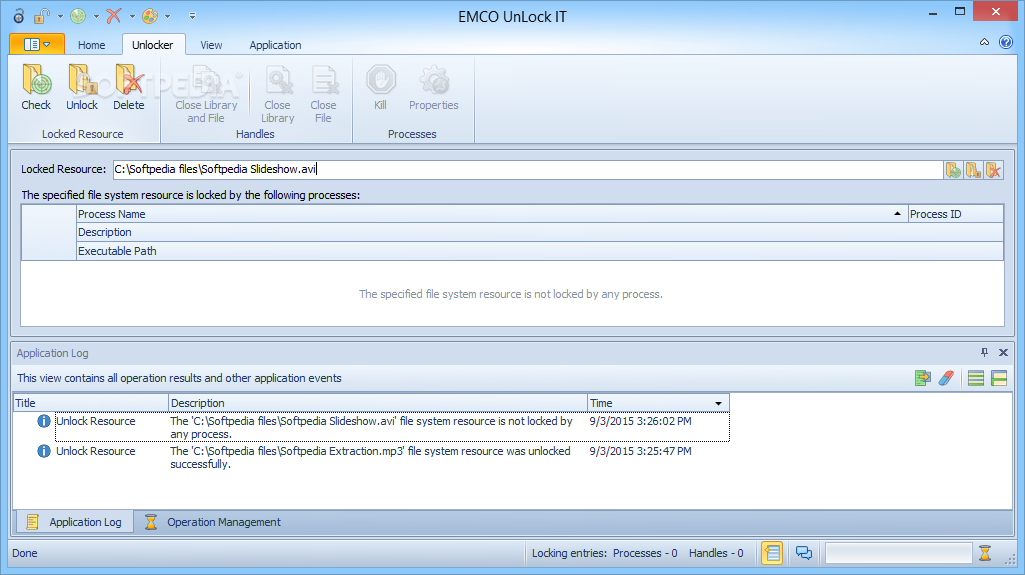The image size is (1025, 575).
Task: Click the Close File handles button
Action: click(x=324, y=94)
